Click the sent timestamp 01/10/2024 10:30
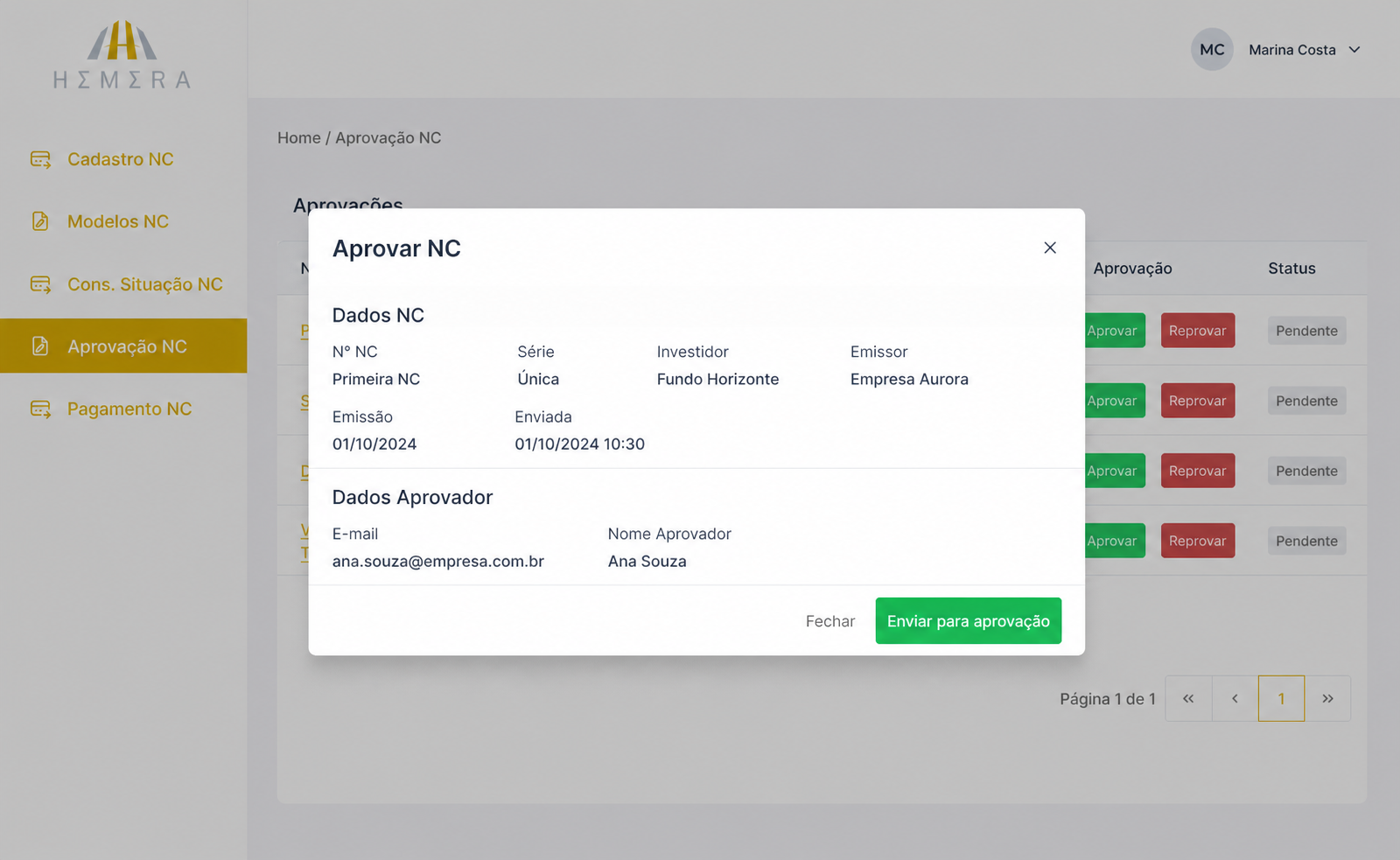 (x=579, y=444)
